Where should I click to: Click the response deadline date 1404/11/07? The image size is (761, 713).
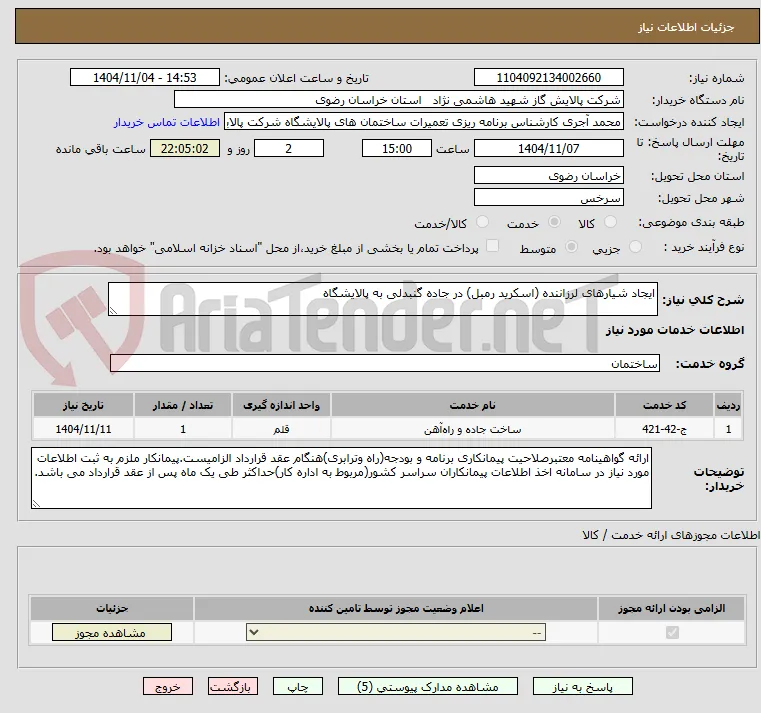click(548, 149)
